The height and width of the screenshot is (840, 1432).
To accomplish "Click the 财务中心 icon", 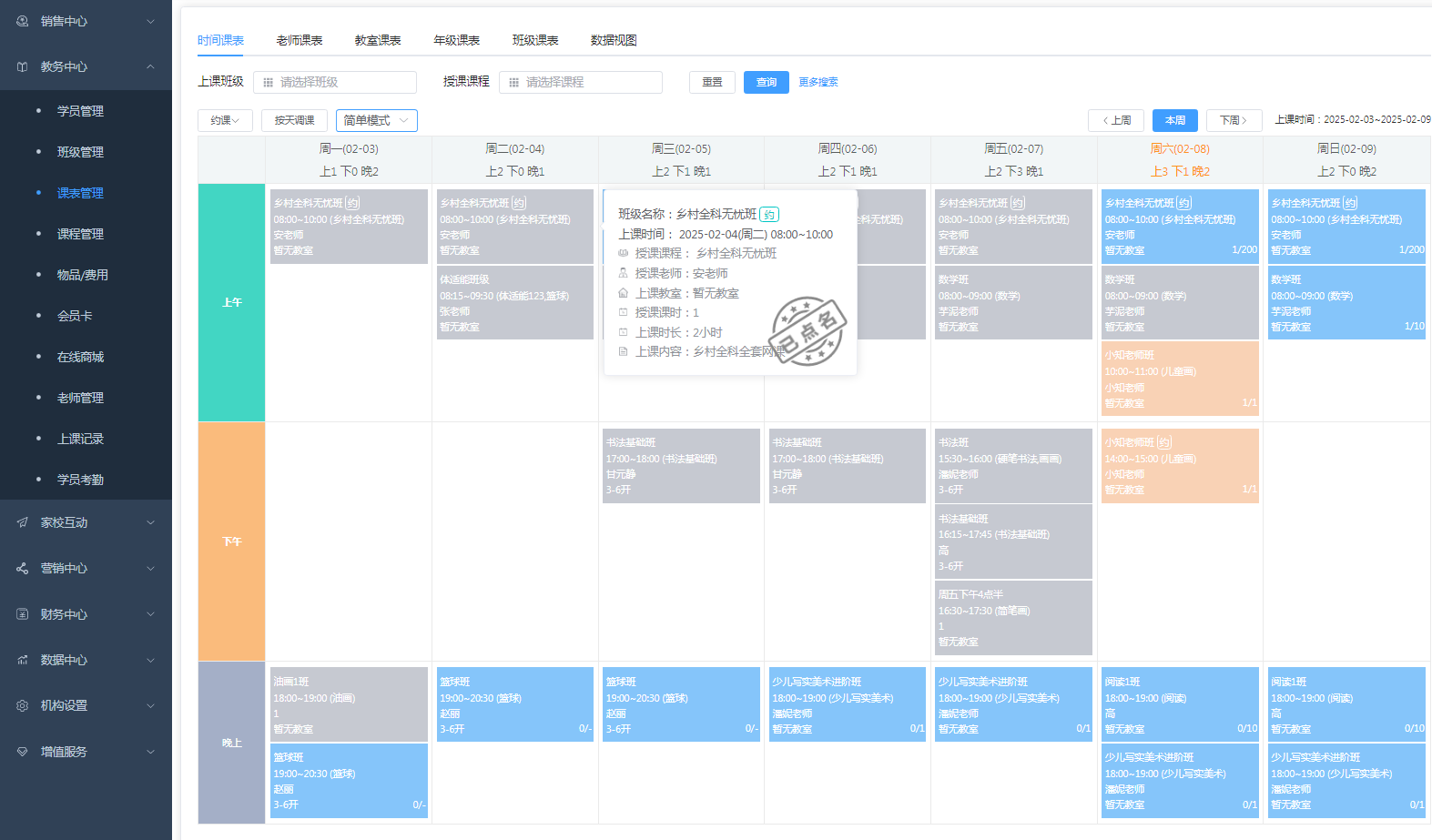I will pyautogui.click(x=23, y=614).
